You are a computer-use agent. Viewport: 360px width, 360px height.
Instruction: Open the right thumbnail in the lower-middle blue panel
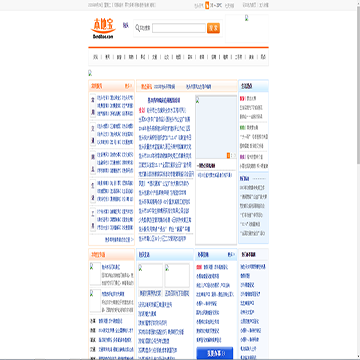point(177,275)
